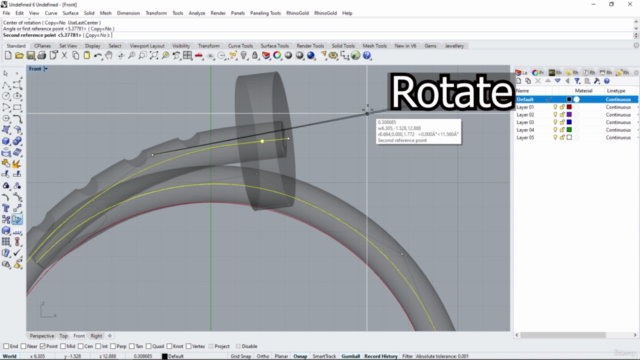Click the Help question mark in Standard toolbar

pos(367,56)
